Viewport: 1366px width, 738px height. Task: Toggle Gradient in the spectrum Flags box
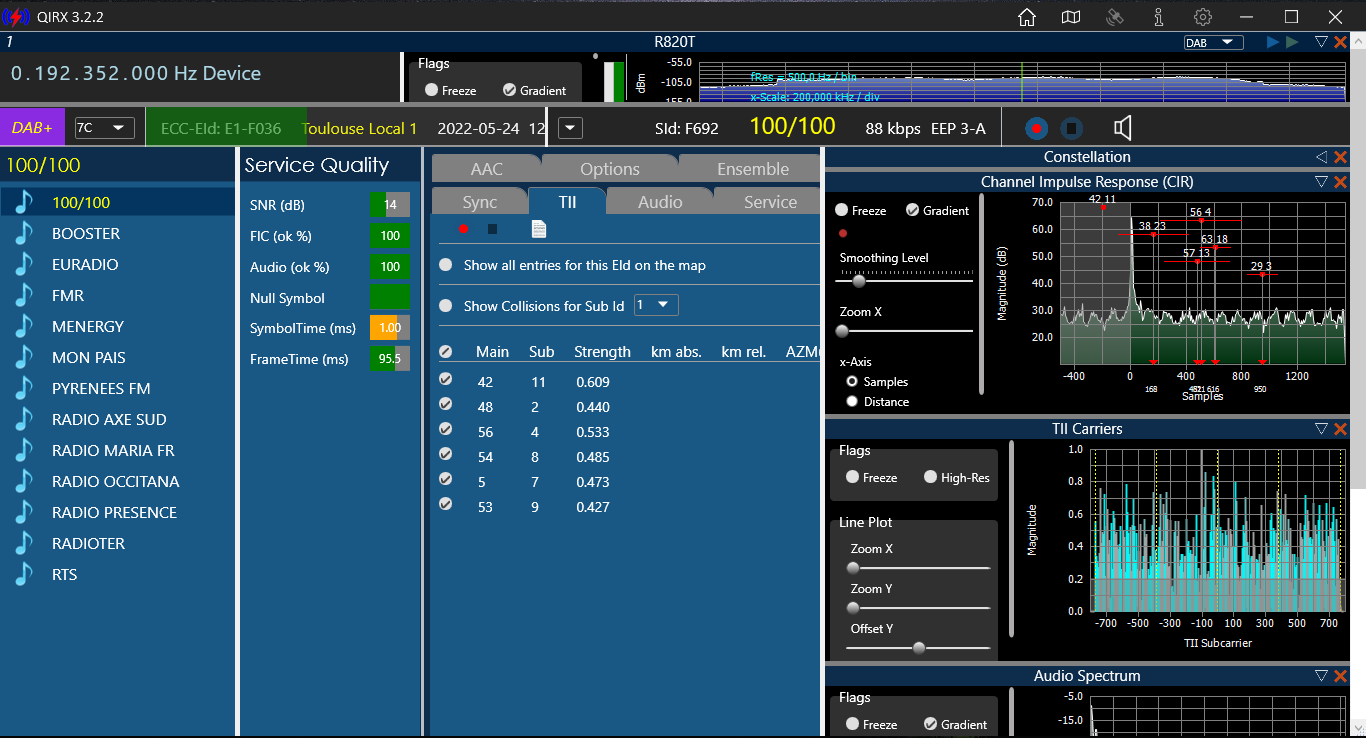509,90
